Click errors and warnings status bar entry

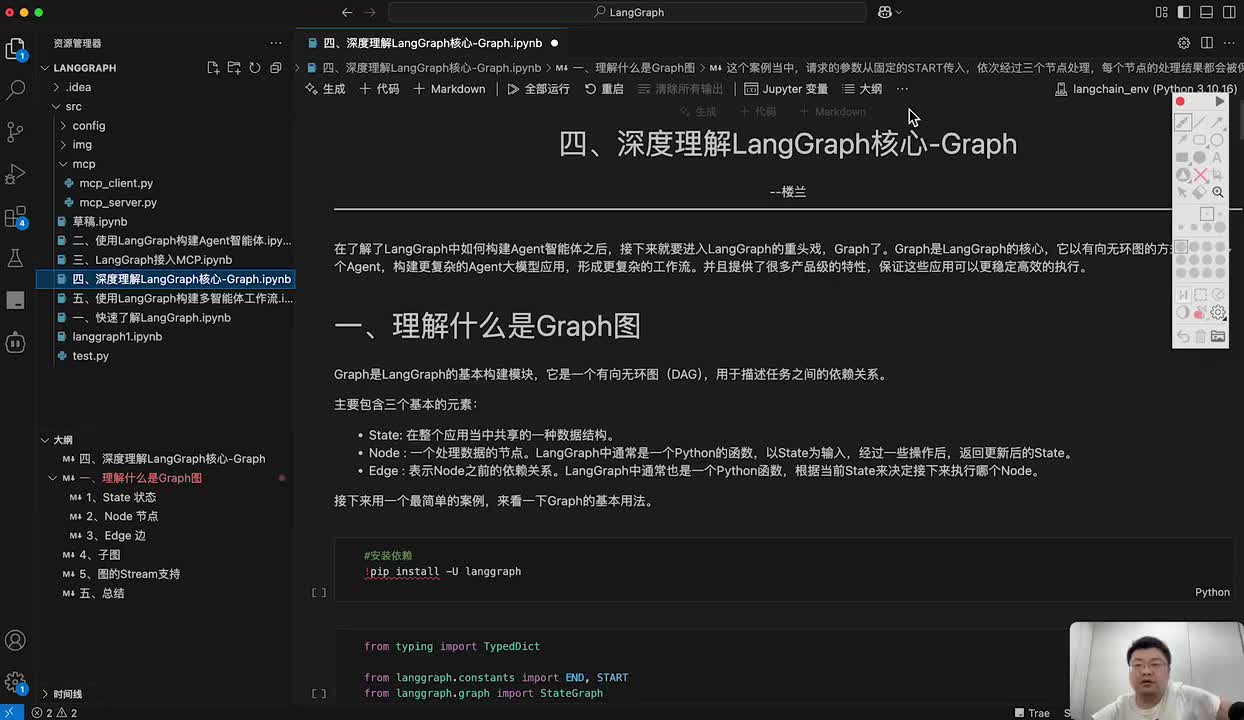tap(55, 713)
